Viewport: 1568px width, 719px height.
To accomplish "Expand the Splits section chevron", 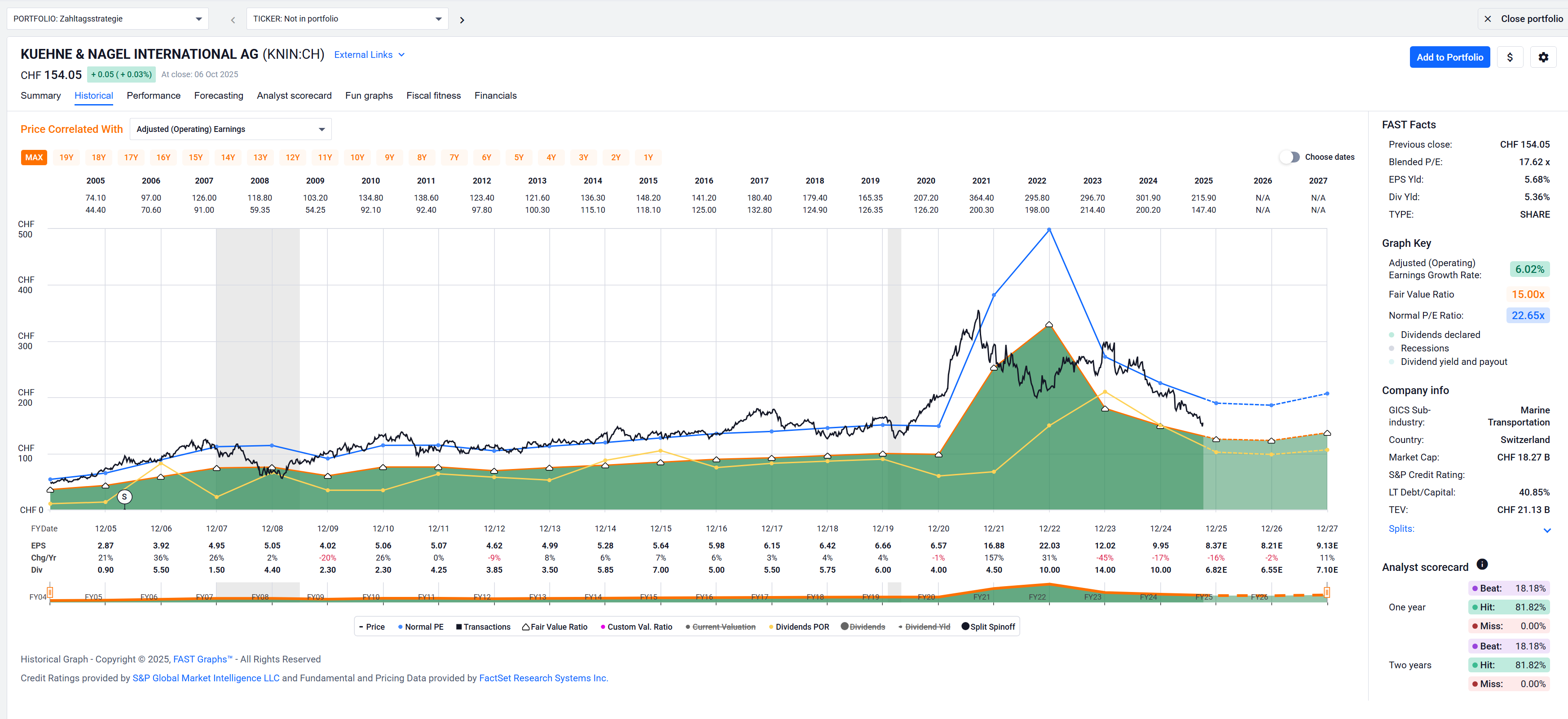I will pyautogui.click(x=1547, y=530).
